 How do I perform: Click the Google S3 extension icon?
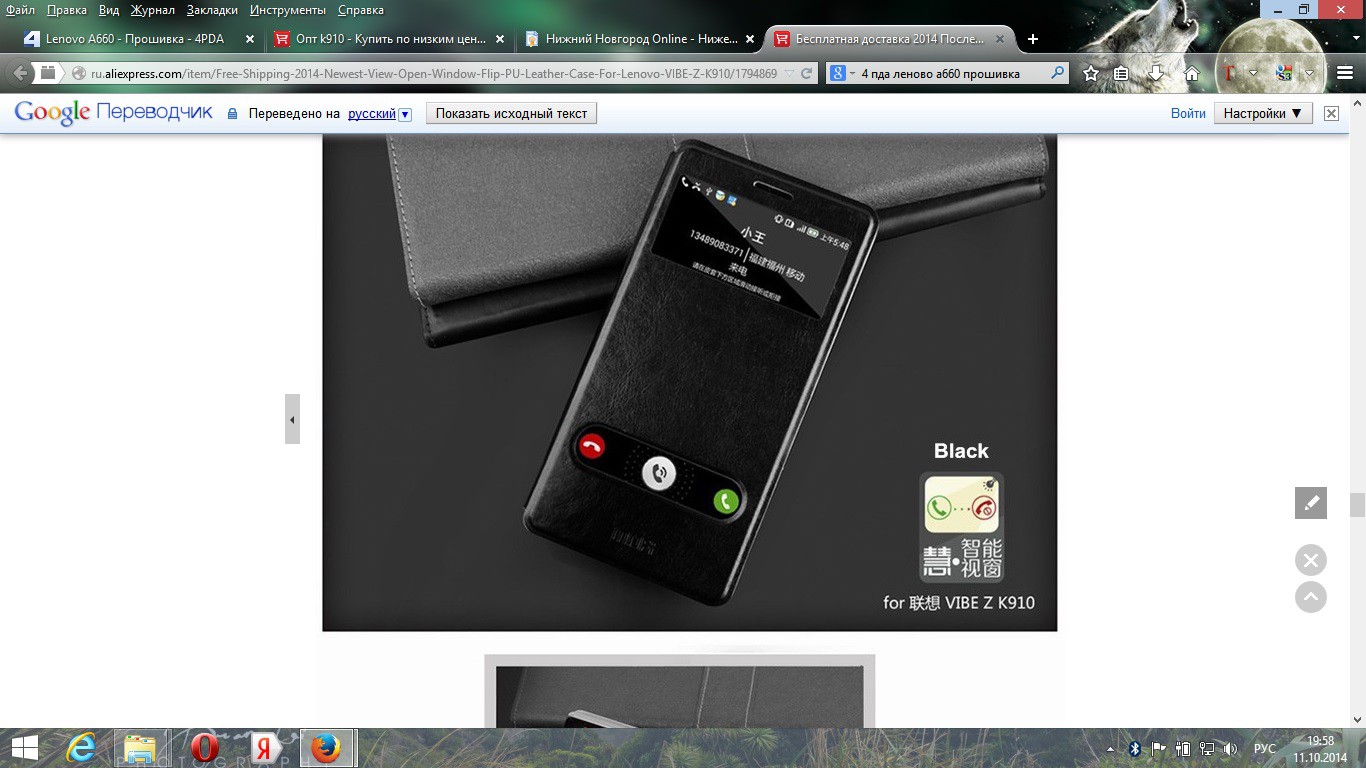click(x=1284, y=73)
